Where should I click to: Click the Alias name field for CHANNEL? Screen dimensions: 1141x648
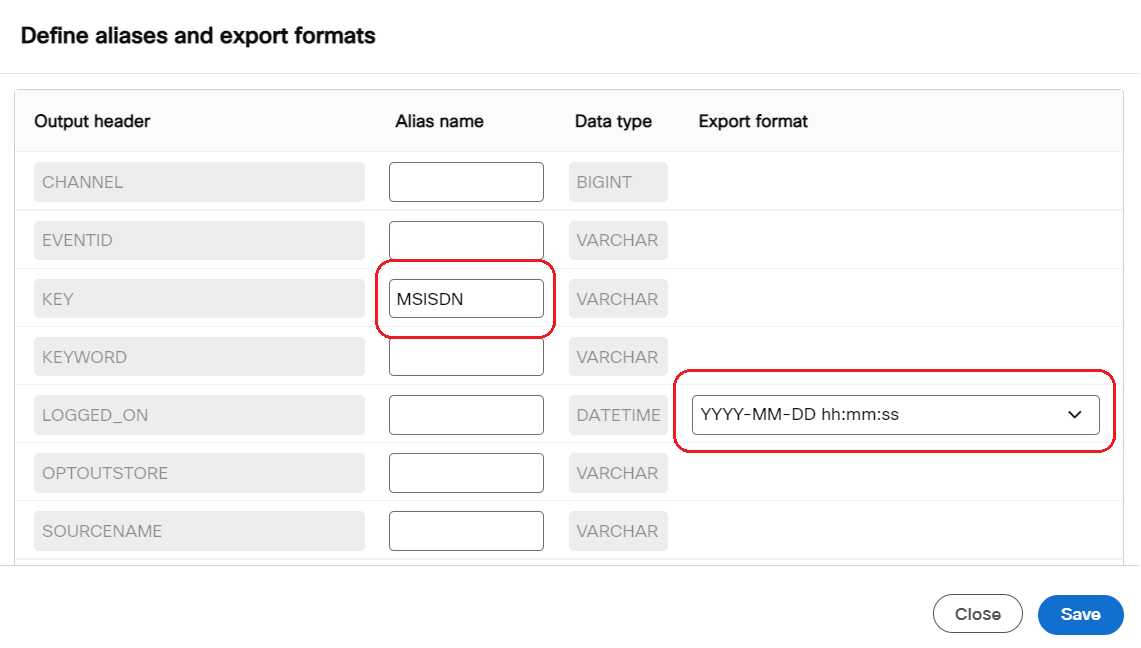465,181
